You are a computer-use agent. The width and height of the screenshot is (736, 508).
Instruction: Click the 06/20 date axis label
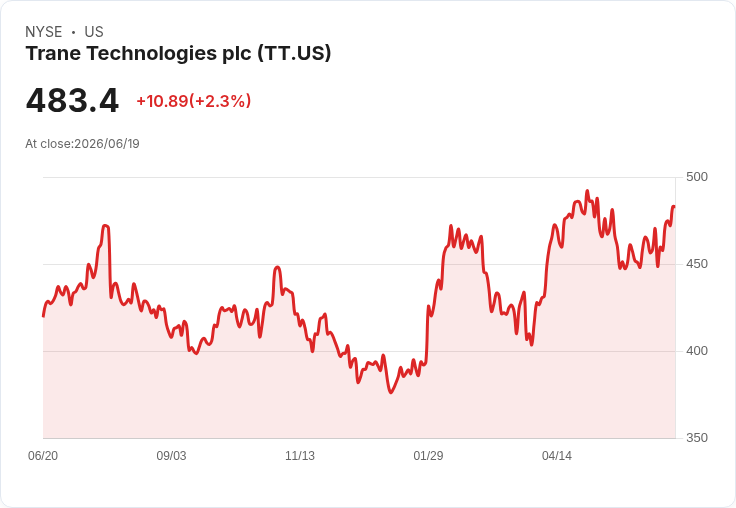(x=43, y=455)
